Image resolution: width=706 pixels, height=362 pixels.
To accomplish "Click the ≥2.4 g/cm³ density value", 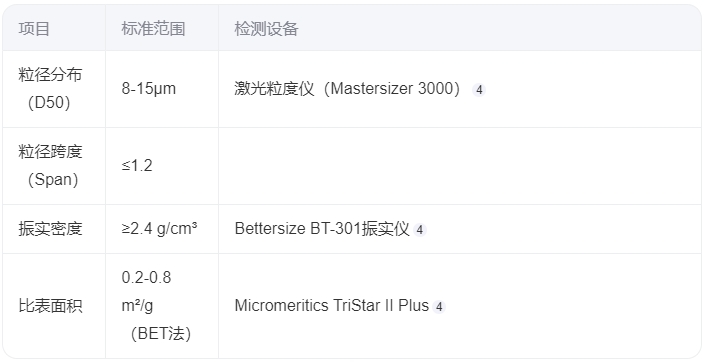I will point(159,229).
